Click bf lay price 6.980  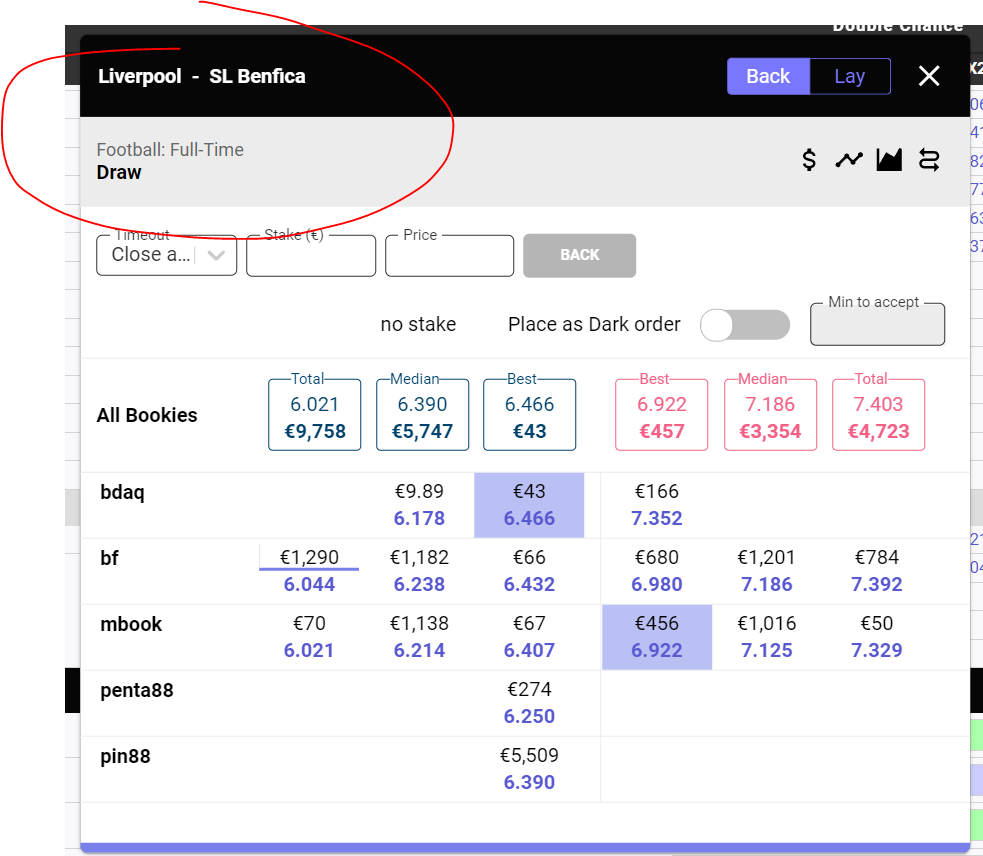(656, 584)
